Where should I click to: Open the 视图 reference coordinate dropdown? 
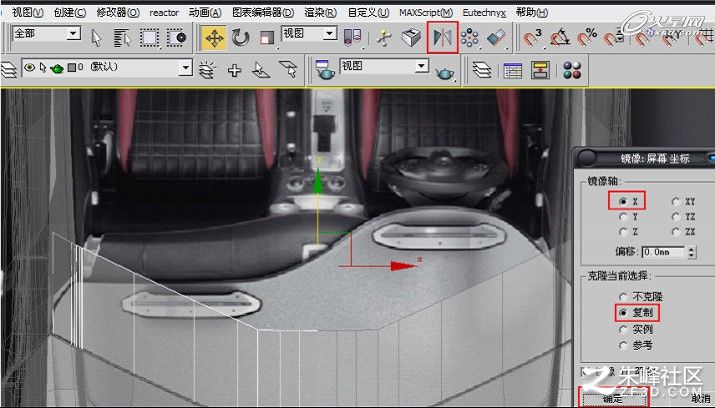(330, 33)
